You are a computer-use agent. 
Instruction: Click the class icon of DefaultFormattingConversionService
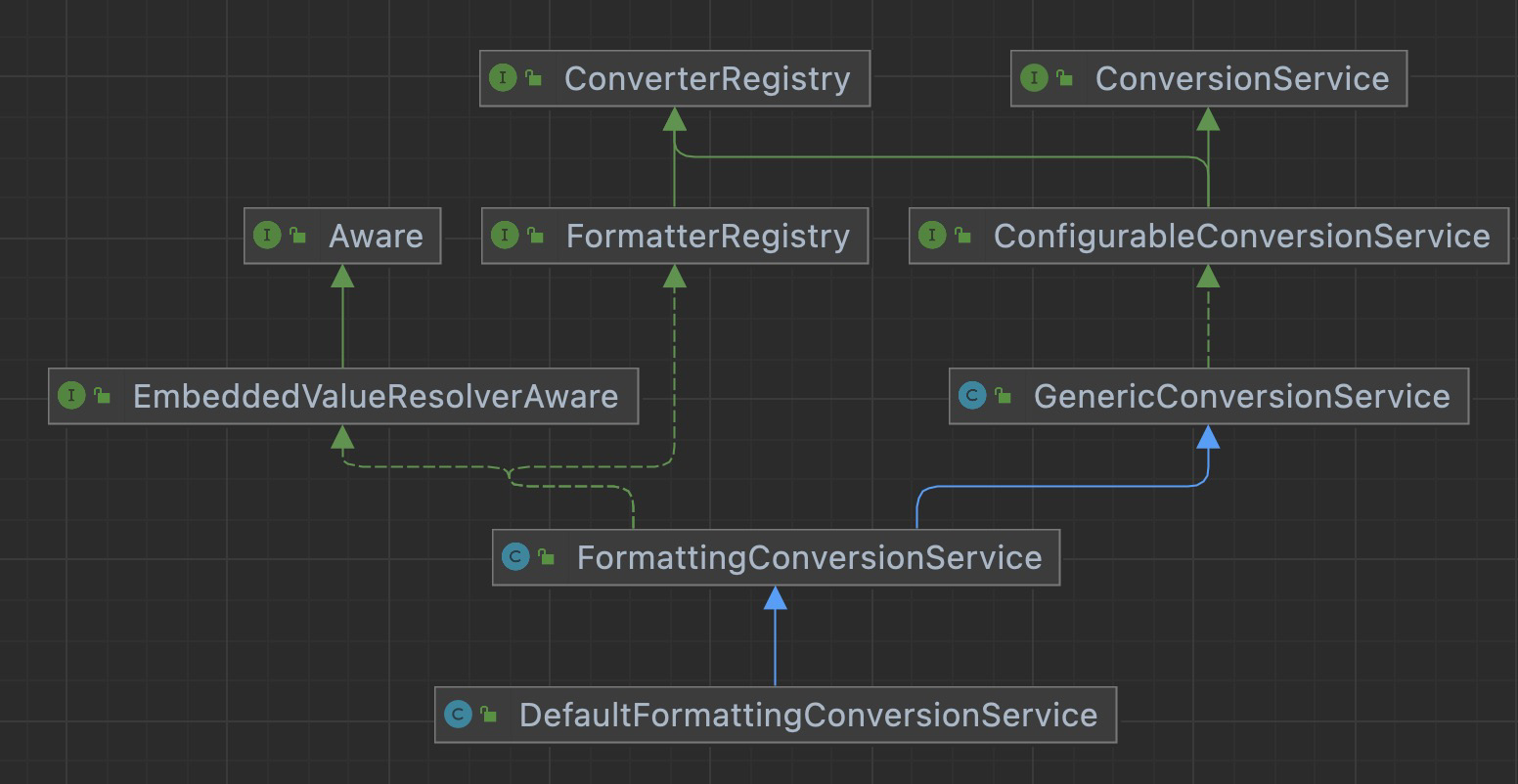coord(458,715)
